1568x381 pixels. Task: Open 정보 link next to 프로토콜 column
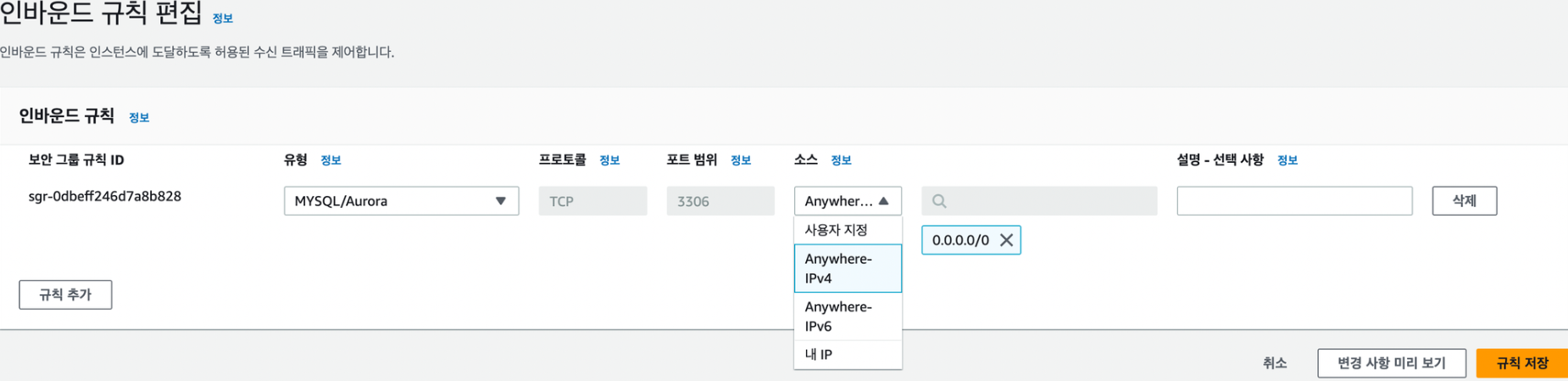tap(609, 160)
